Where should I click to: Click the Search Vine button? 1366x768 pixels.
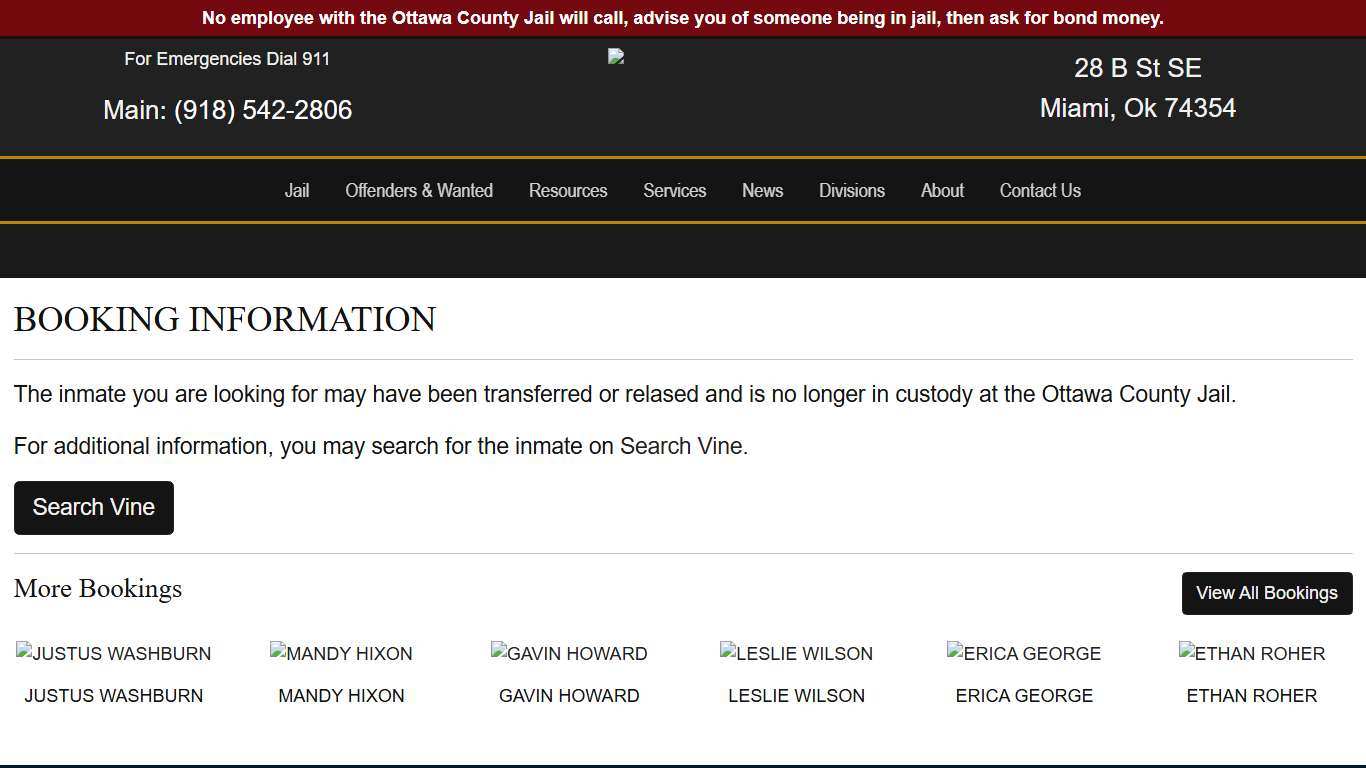point(93,507)
